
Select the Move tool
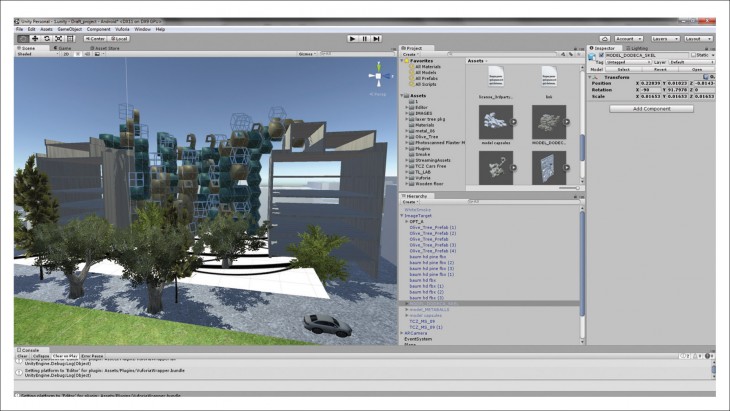(35, 38)
